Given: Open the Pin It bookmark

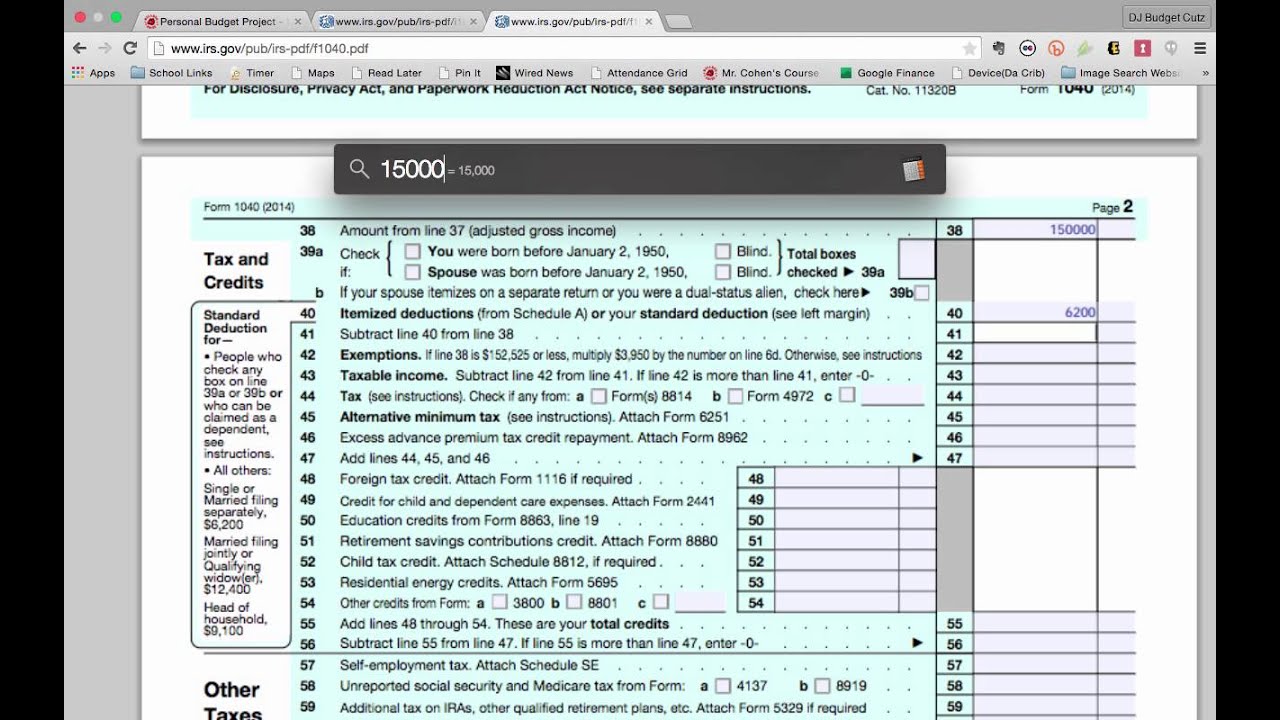Looking at the screenshot, I should (x=458, y=73).
